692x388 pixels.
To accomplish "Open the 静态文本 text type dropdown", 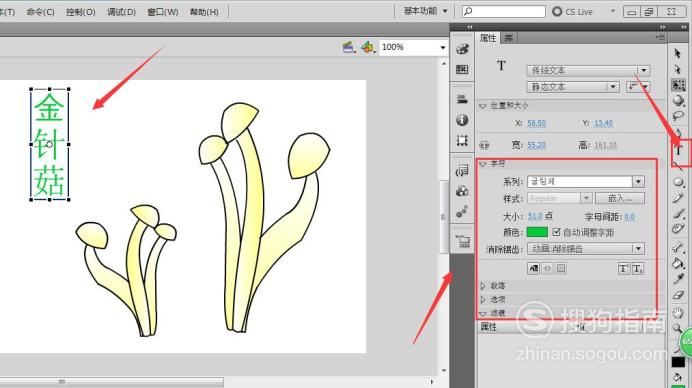I will 573,87.
